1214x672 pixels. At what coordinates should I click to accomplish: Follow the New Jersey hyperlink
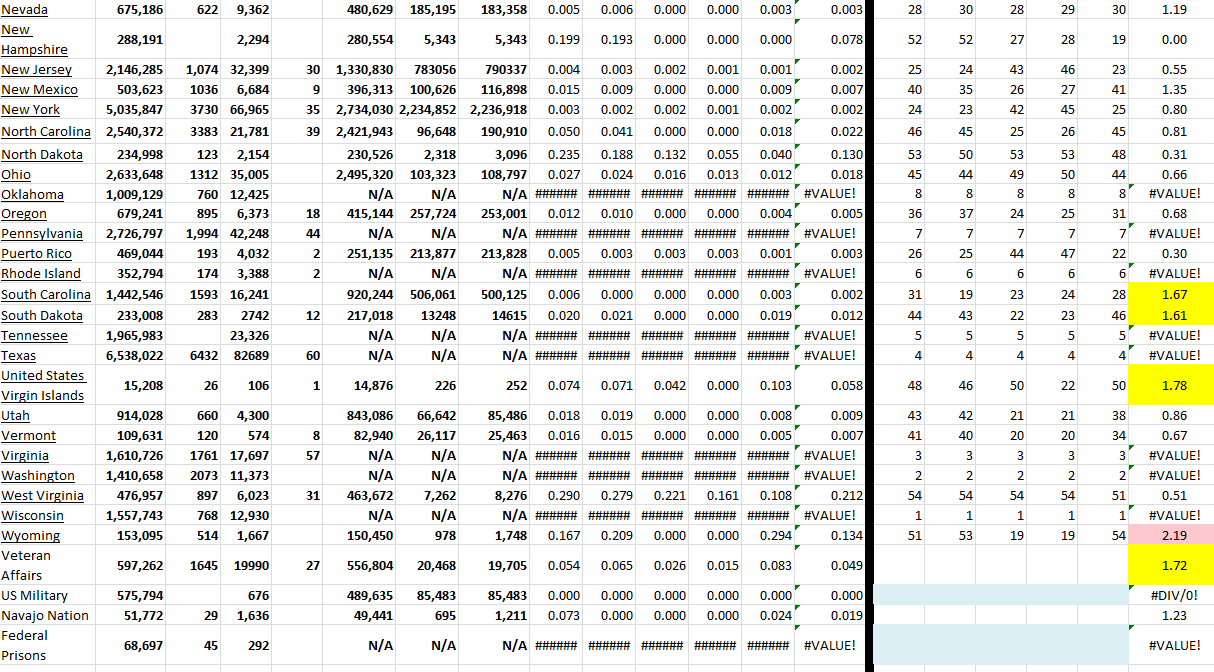click(35, 70)
